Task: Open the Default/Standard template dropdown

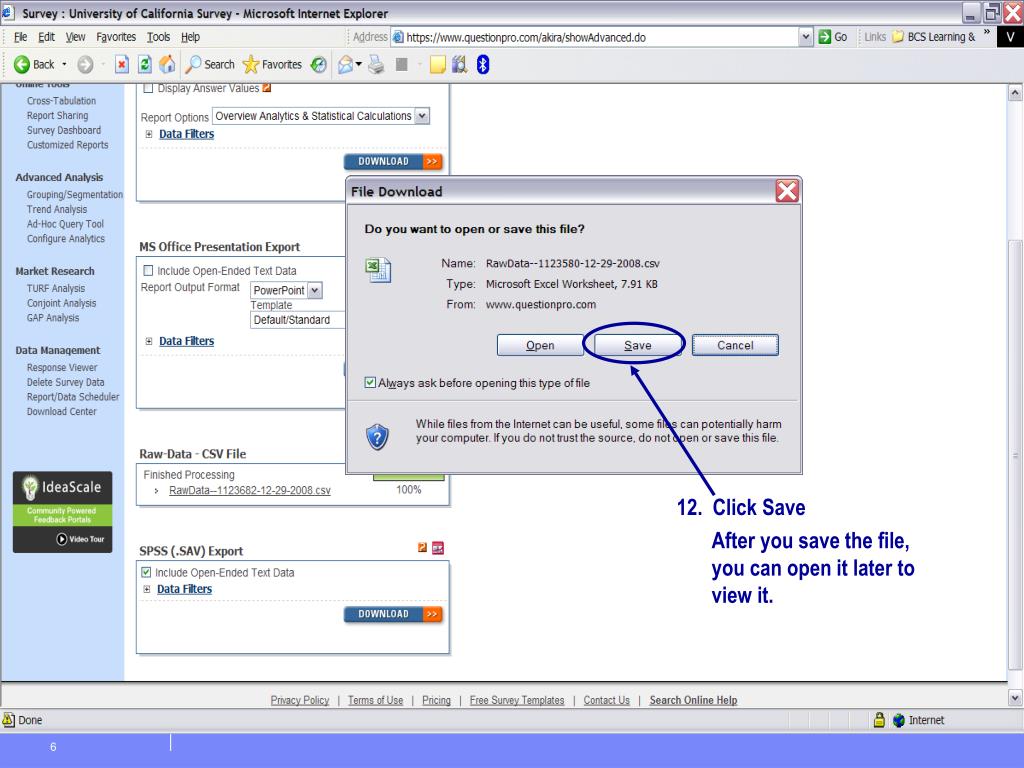Action: click(297, 320)
